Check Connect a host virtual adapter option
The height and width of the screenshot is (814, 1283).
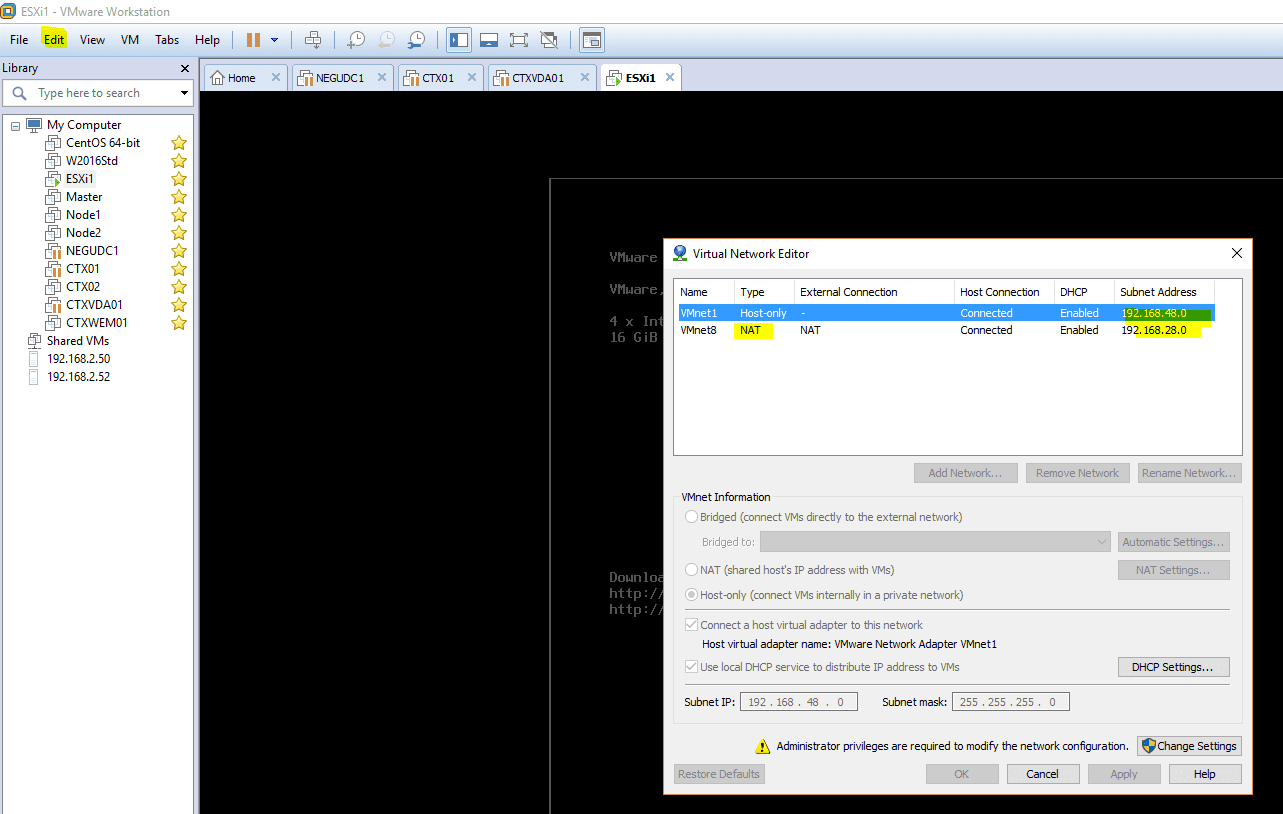(691, 623)
